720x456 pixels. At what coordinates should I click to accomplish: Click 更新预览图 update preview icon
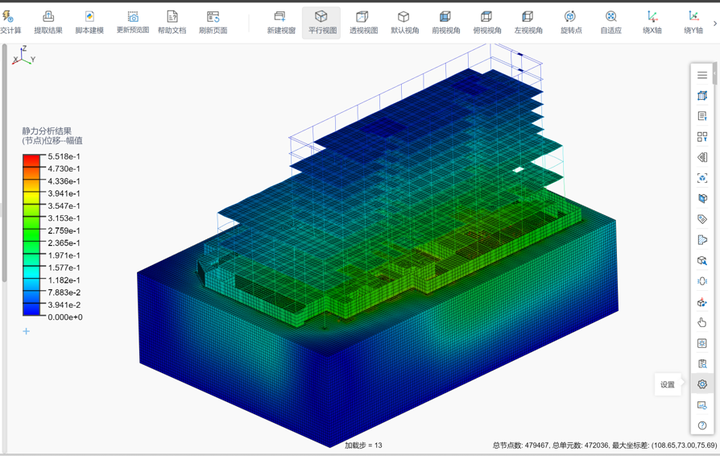click(x=133, y=21)
